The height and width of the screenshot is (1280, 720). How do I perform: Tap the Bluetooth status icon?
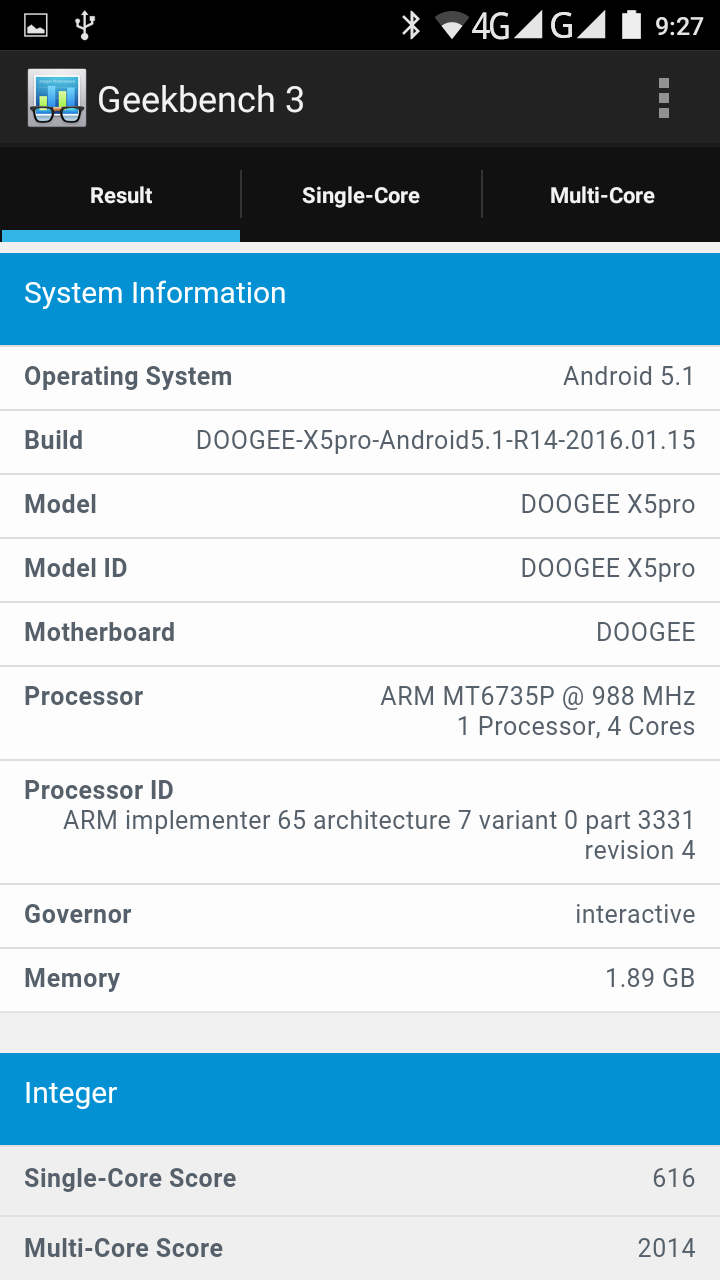click(411, 25)
